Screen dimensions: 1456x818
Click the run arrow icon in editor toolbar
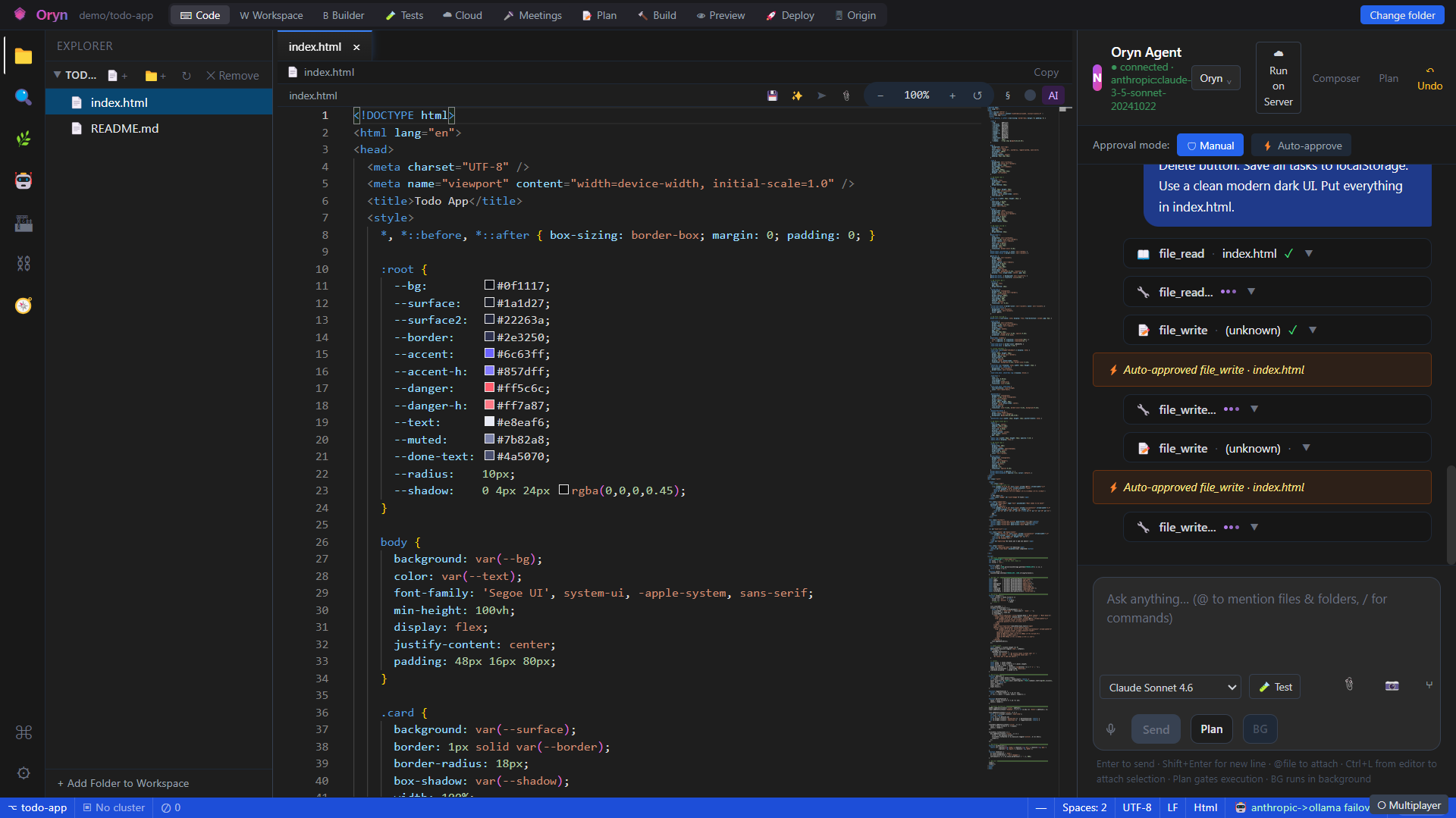click(821, 96)
